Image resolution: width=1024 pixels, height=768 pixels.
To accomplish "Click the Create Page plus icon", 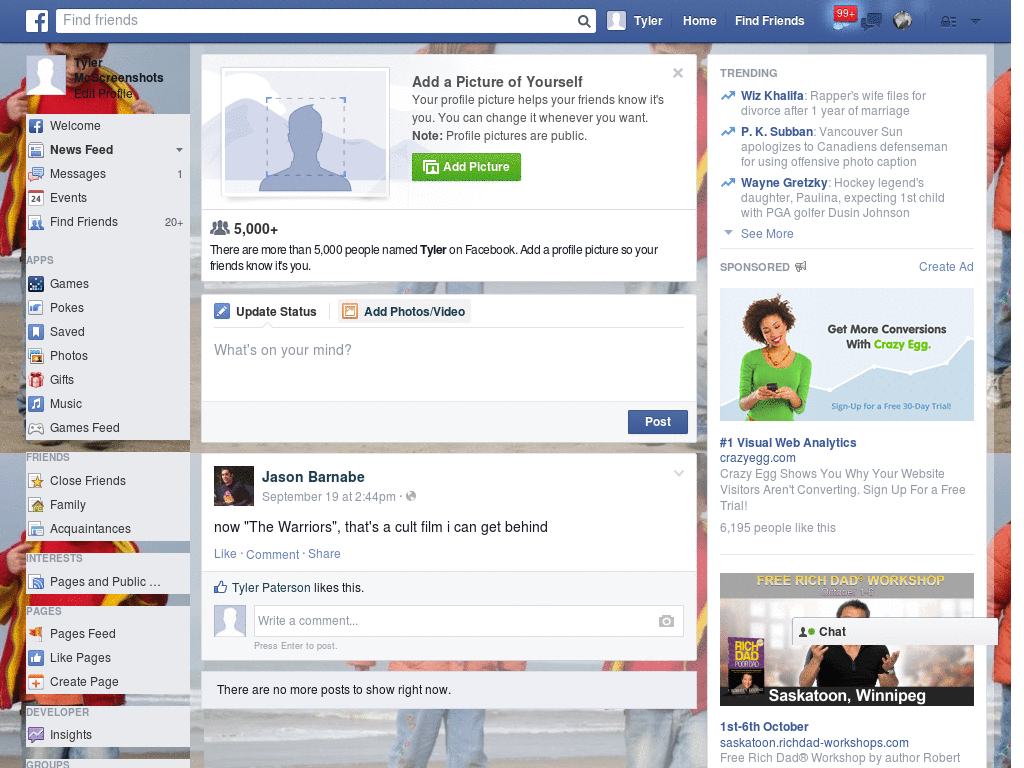I will click(x=36, y=682).
